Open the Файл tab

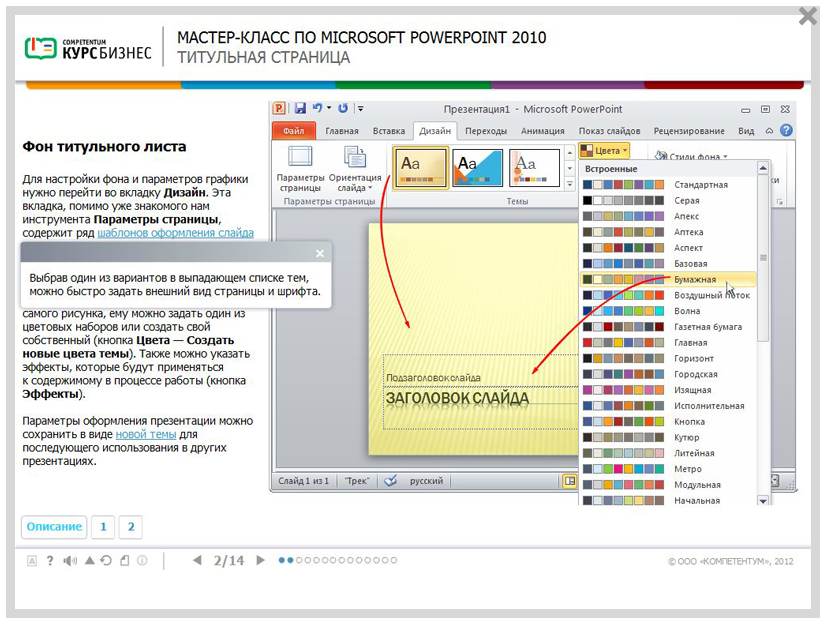(294, 131)
